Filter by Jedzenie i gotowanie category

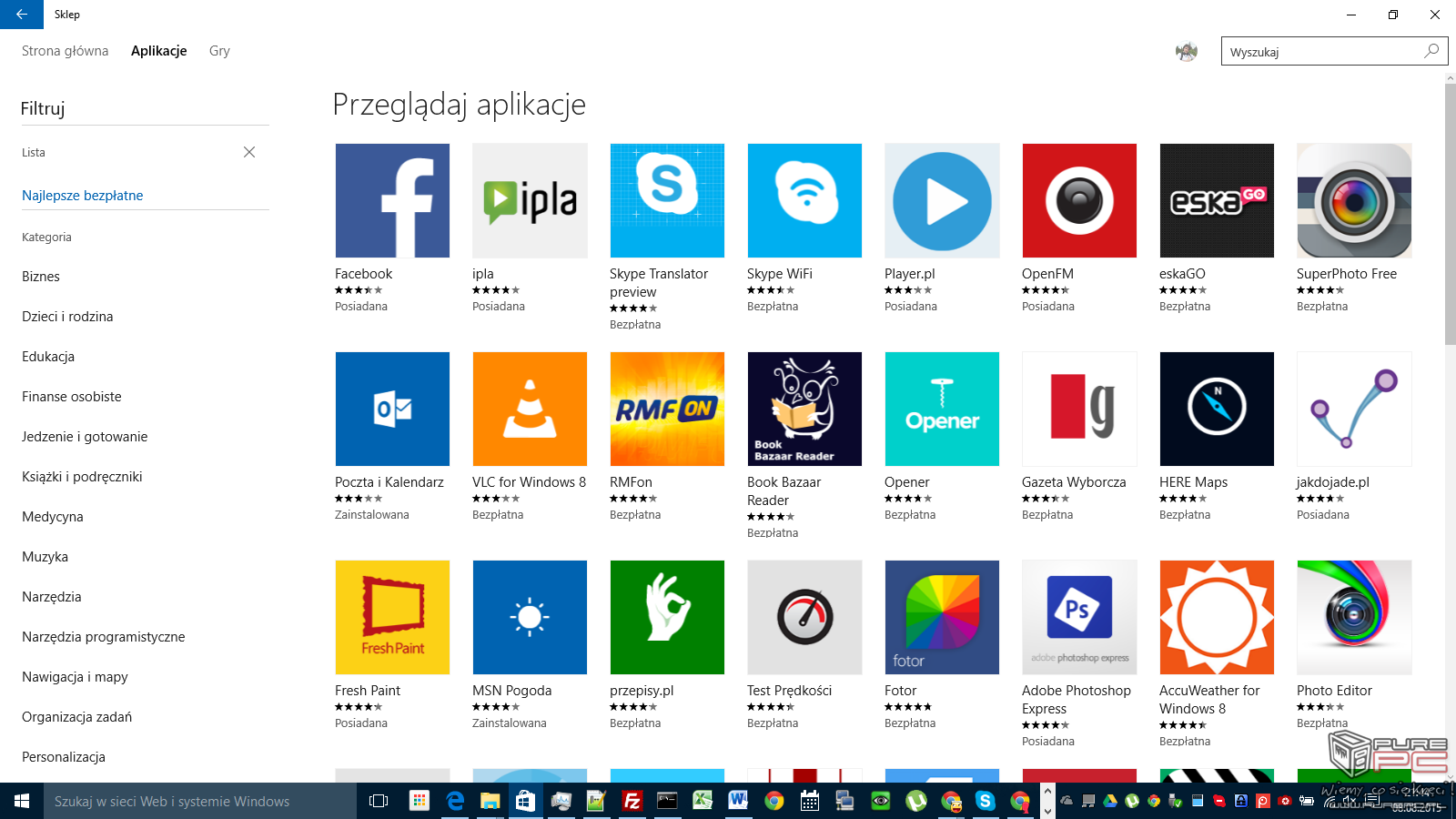coord(85,437)
